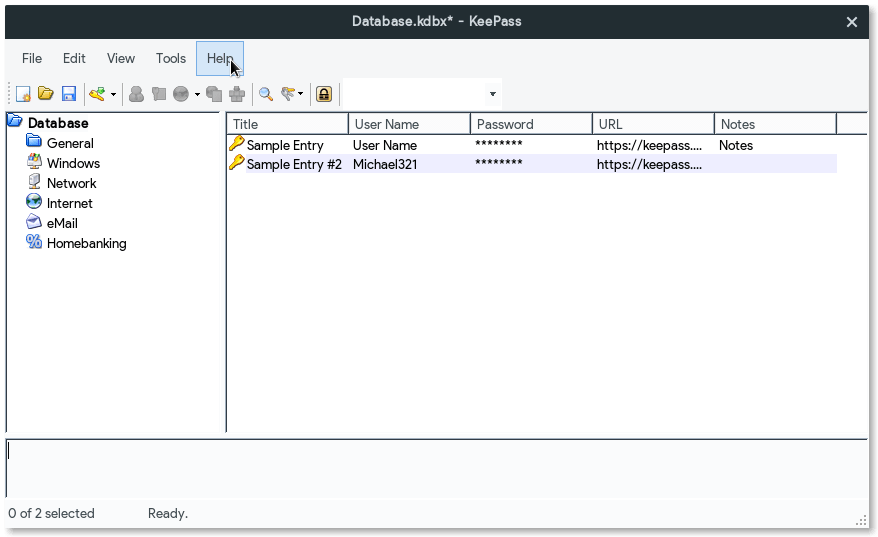
Task: Click URL cell of Sample Entry #2
Action: pyautogui.click(x=650, y=165)
